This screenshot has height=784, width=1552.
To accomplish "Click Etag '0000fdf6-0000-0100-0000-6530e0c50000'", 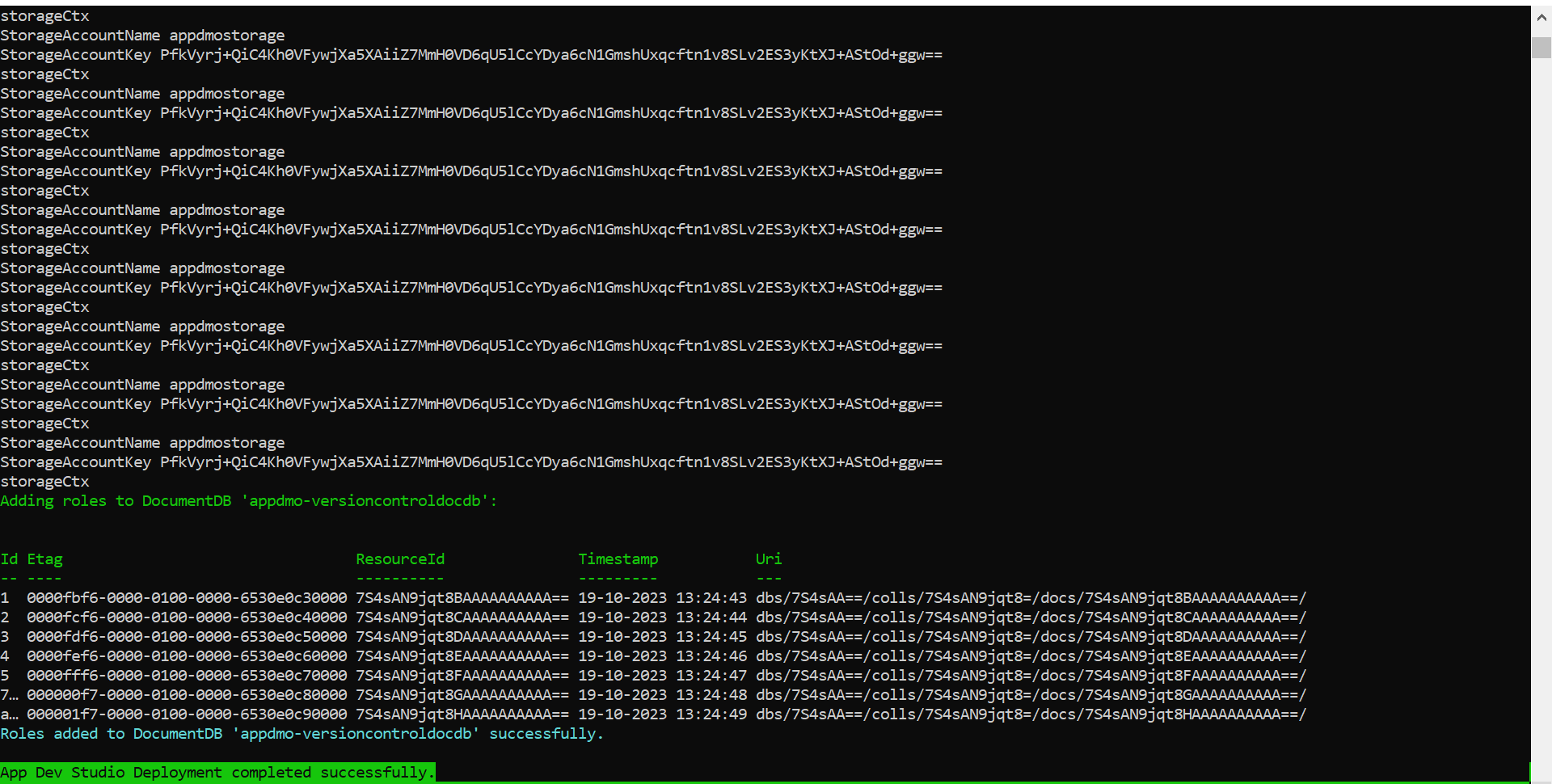I will click(x=187, y=637).
